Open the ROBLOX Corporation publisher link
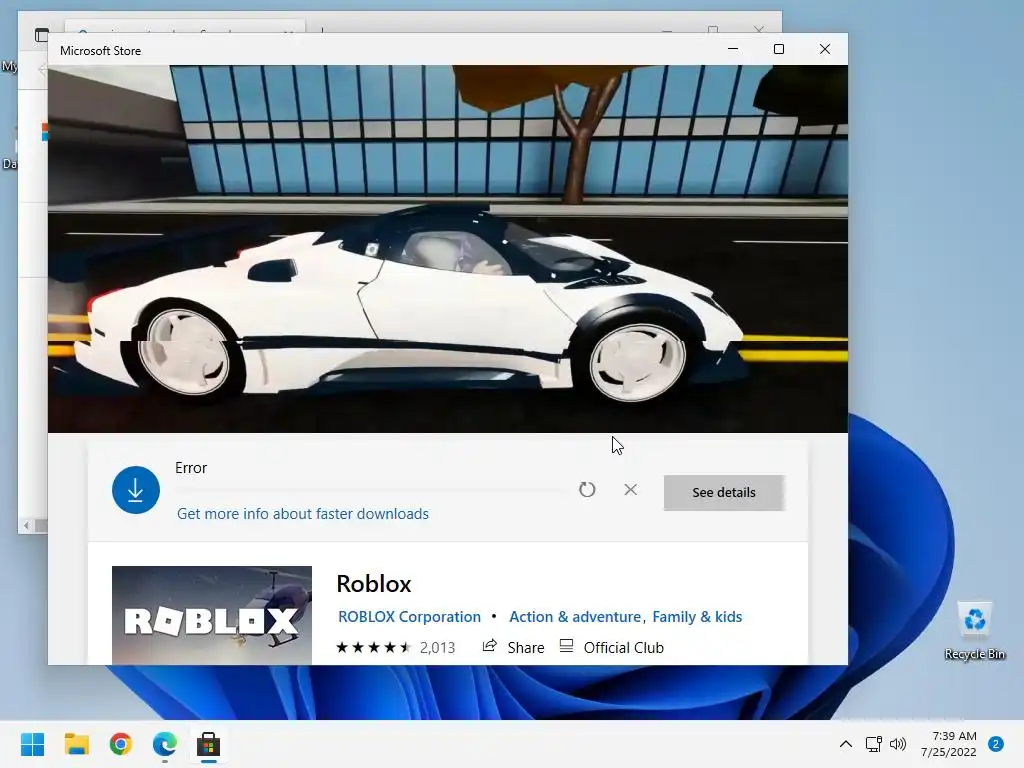 click(409, 616)
